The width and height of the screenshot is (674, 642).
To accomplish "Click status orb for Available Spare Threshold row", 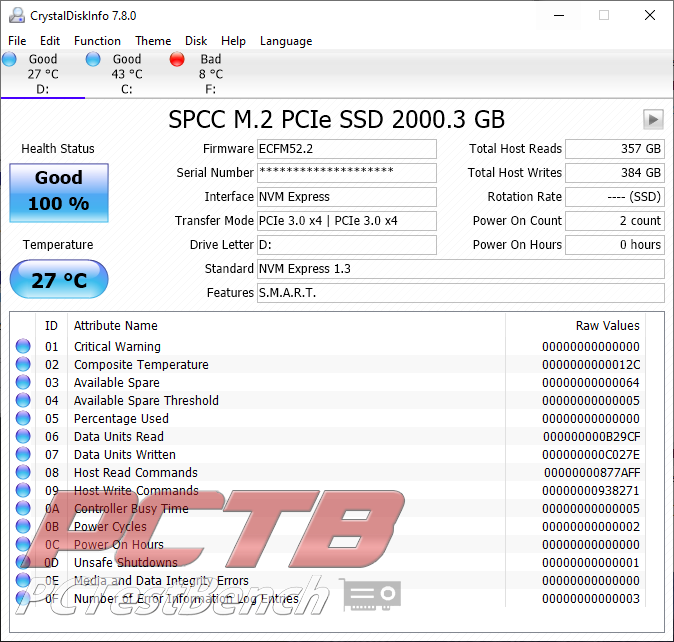I will tap(23, 400).
